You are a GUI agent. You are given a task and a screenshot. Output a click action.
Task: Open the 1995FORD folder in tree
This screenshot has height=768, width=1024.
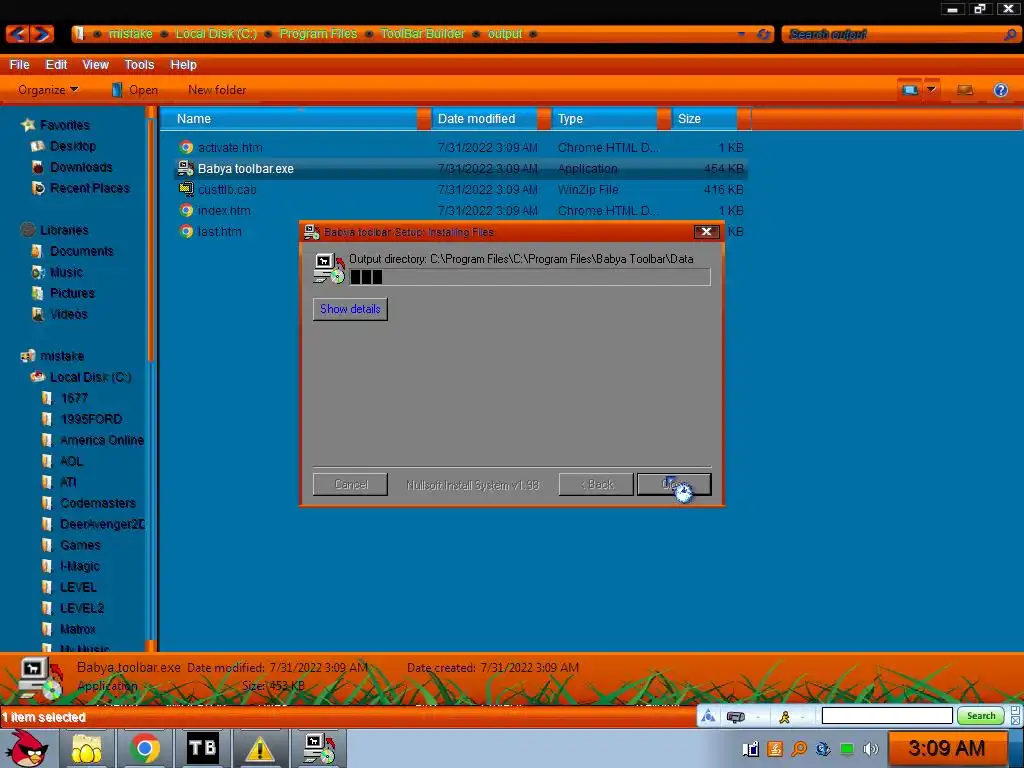91,419
